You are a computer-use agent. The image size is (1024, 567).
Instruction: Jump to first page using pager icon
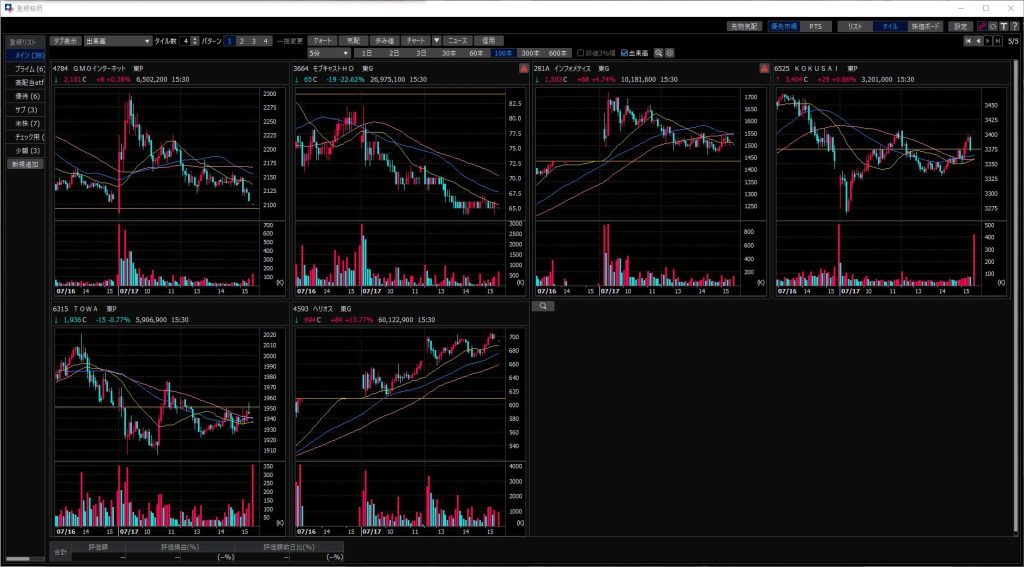[967, 41]
